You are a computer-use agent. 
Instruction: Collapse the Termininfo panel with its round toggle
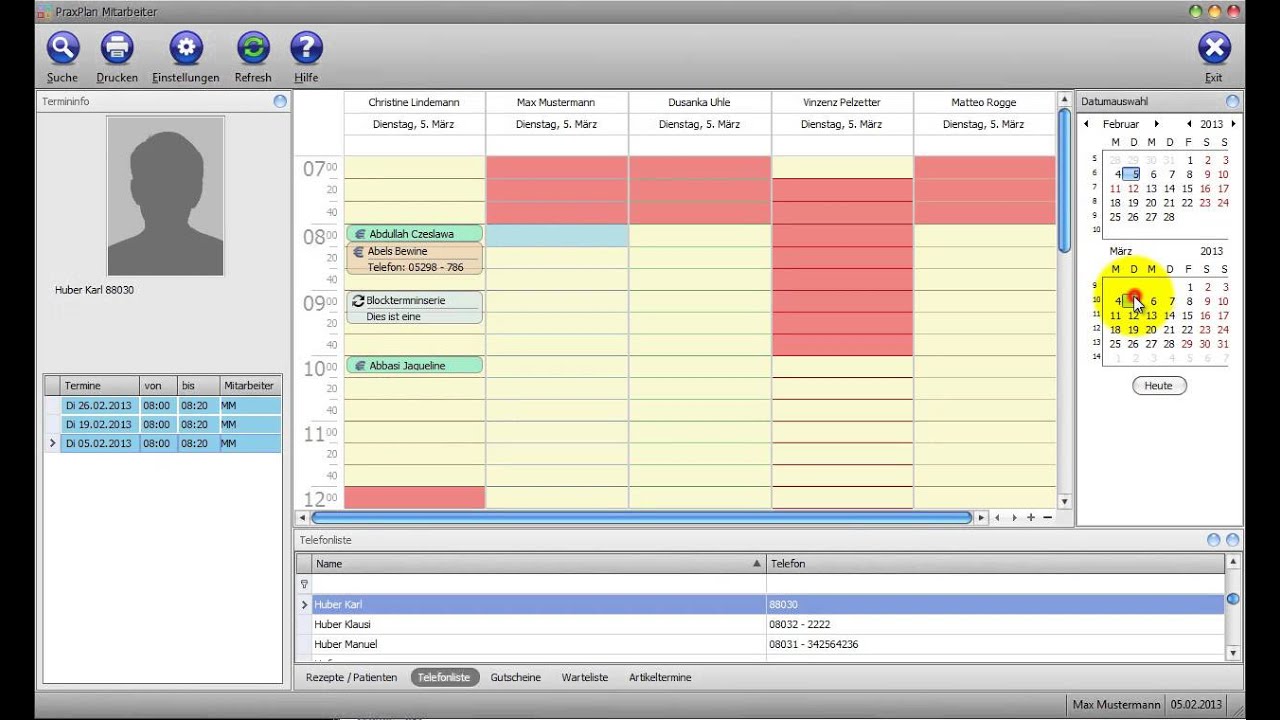[x=280, y=100]
